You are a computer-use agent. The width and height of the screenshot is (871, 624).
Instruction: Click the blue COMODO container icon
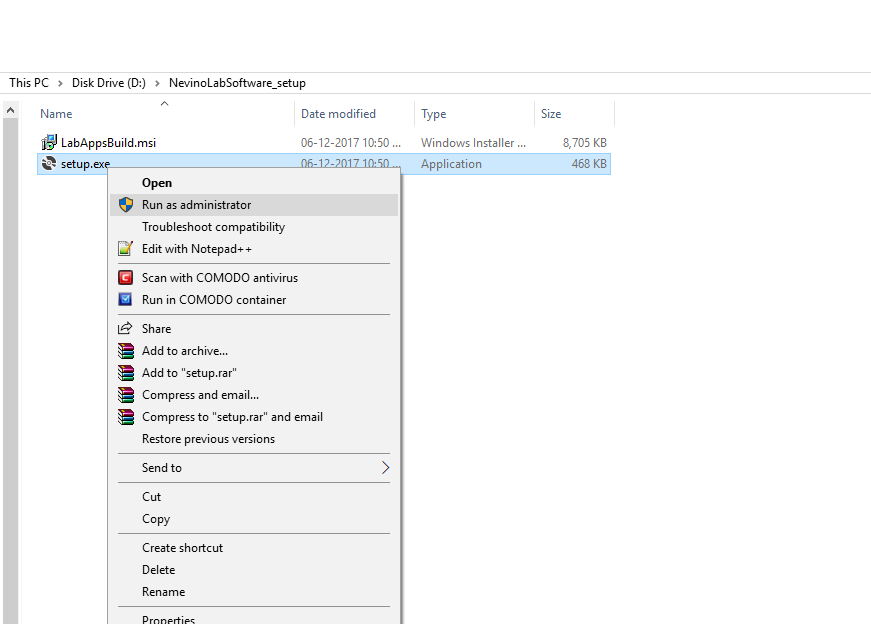[x=125, y=300]
